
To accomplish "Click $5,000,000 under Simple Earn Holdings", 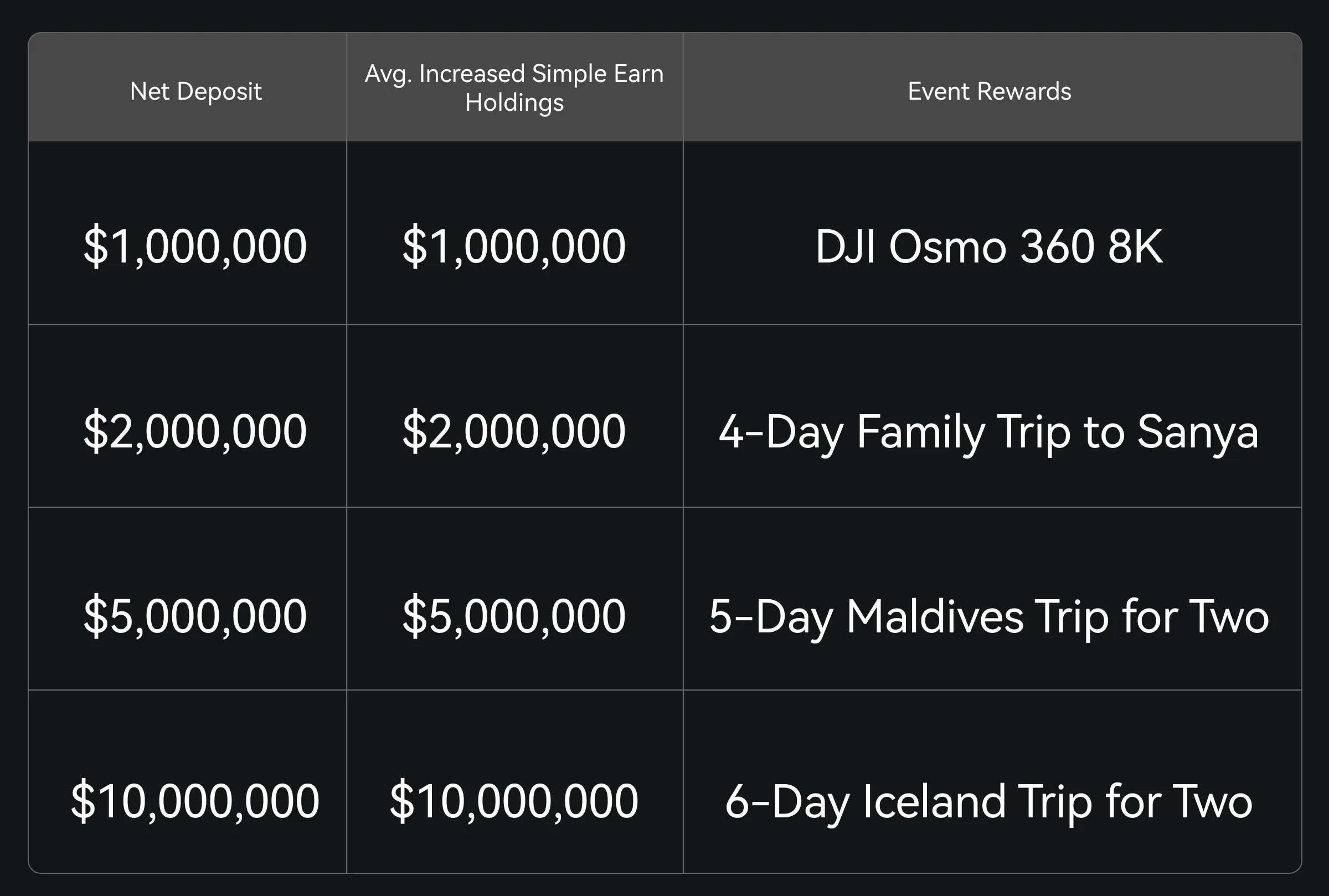I will 514,616.
